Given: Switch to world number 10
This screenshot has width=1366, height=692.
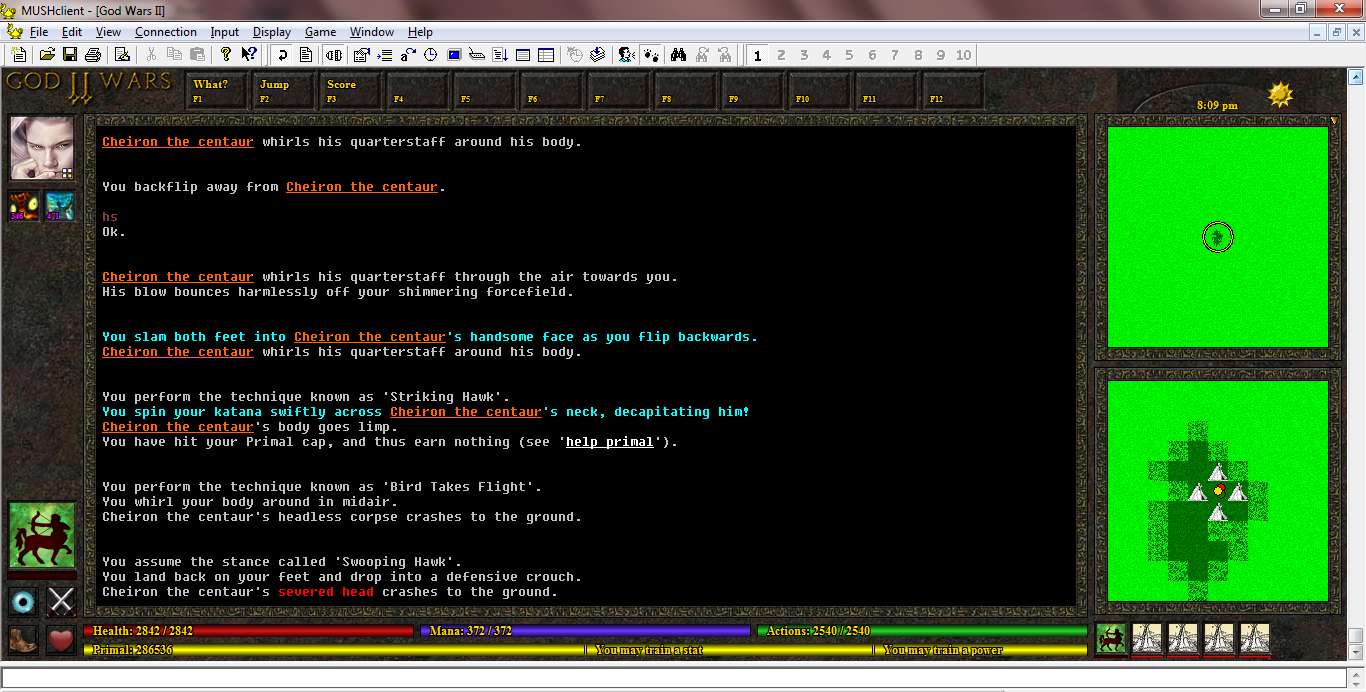Looking at the screenshot, I should [x=963, y=55].
